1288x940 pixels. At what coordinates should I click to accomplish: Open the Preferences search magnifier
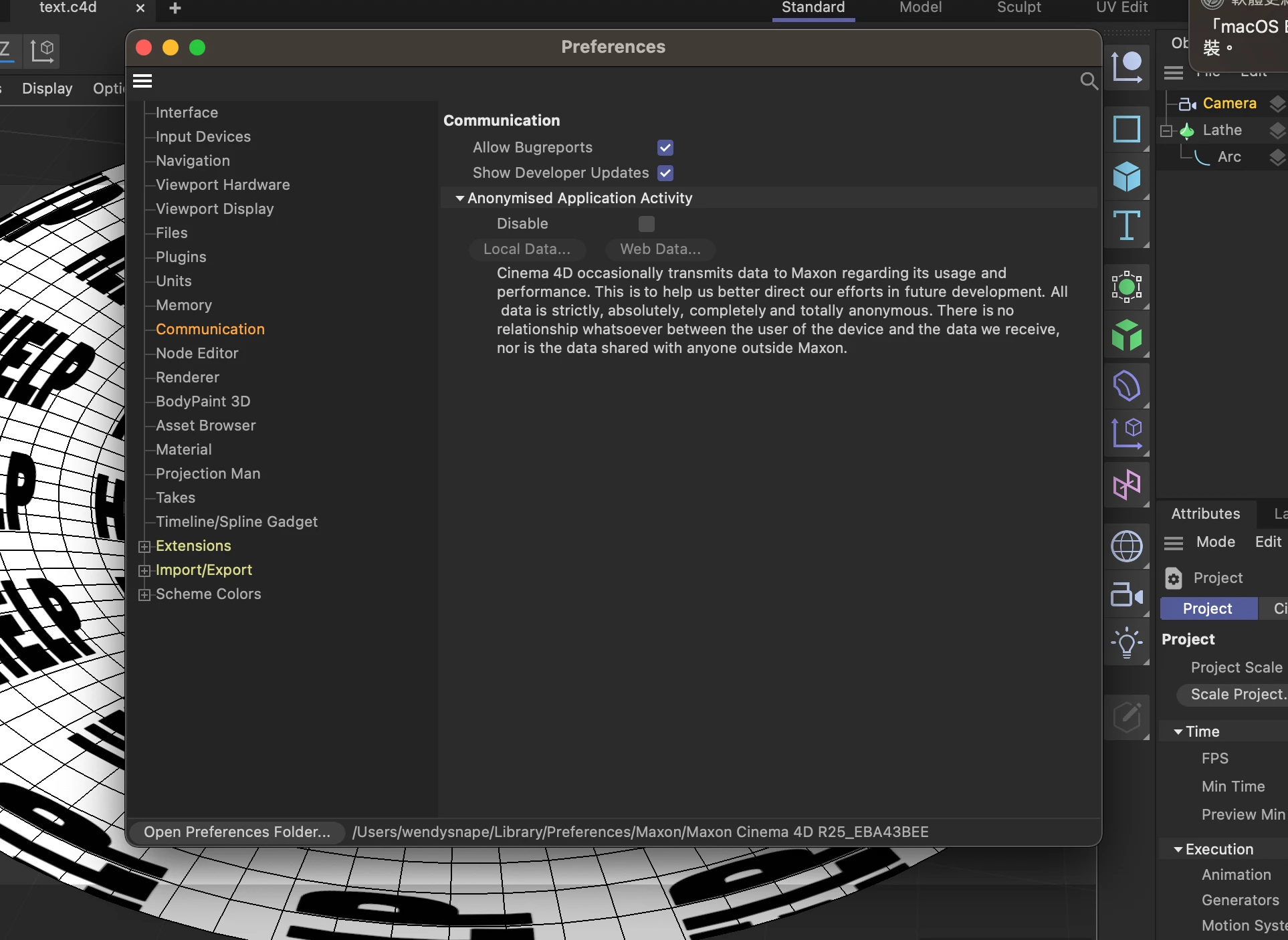click(x=1089, y=82)
